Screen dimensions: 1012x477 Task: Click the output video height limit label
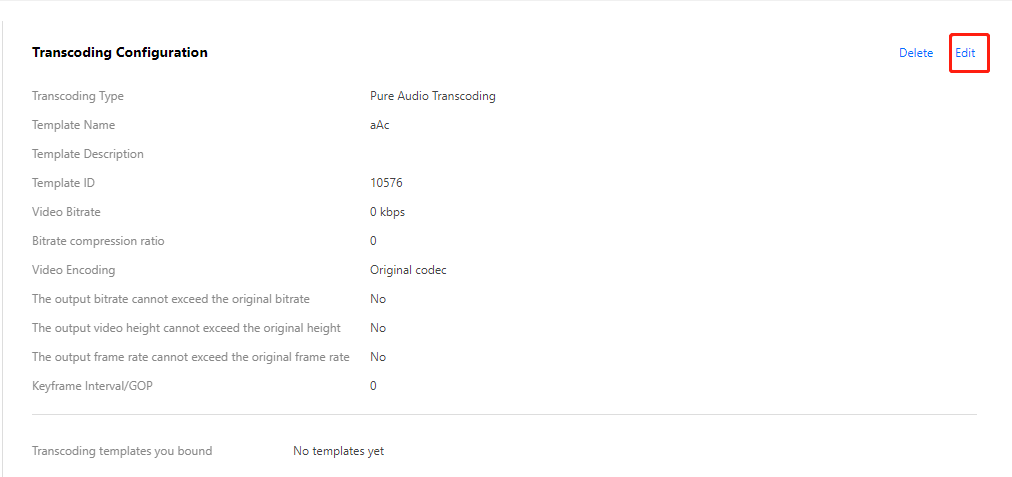click(x=186, y=328)
